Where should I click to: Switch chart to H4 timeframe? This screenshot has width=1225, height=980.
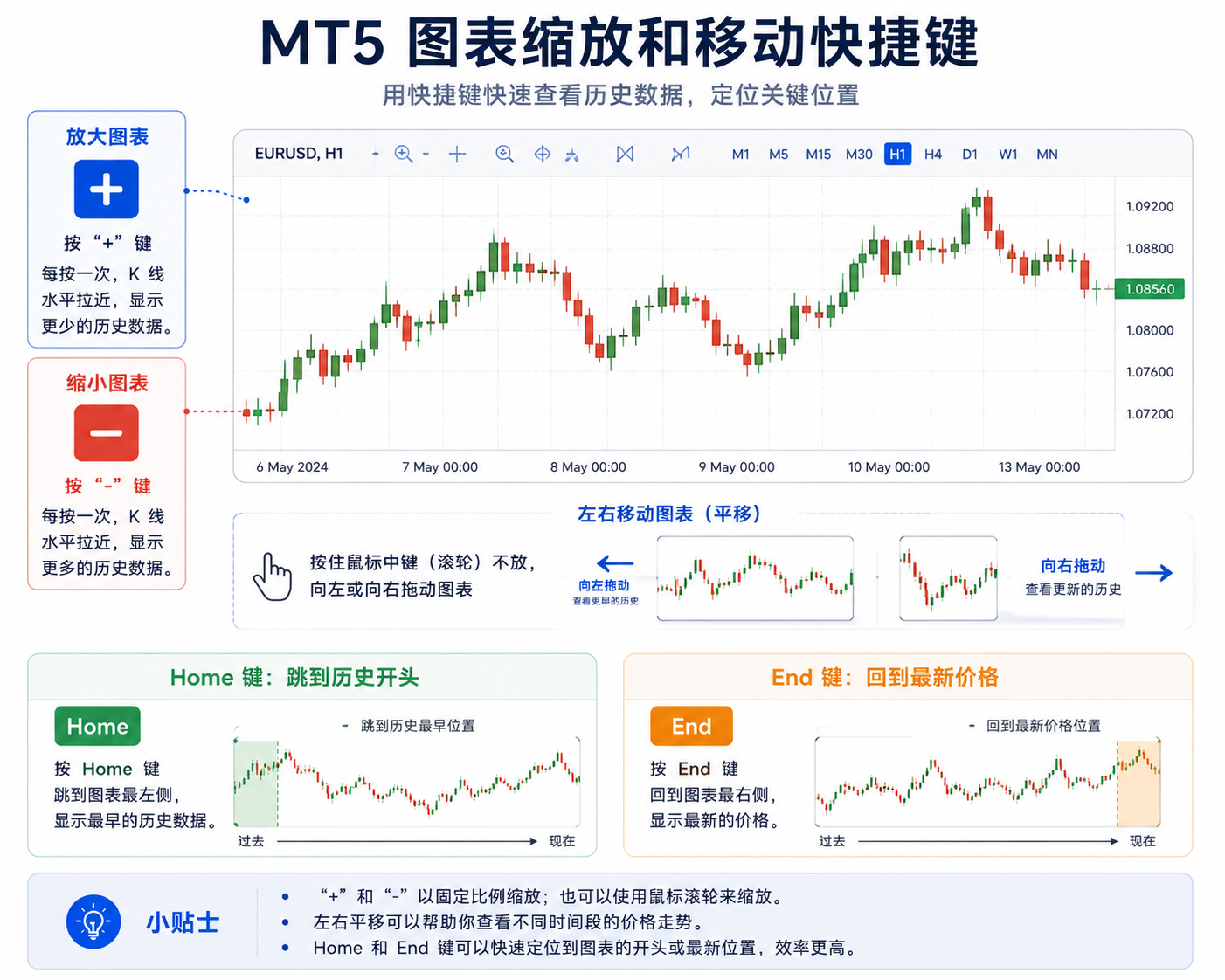coord(933,154)
